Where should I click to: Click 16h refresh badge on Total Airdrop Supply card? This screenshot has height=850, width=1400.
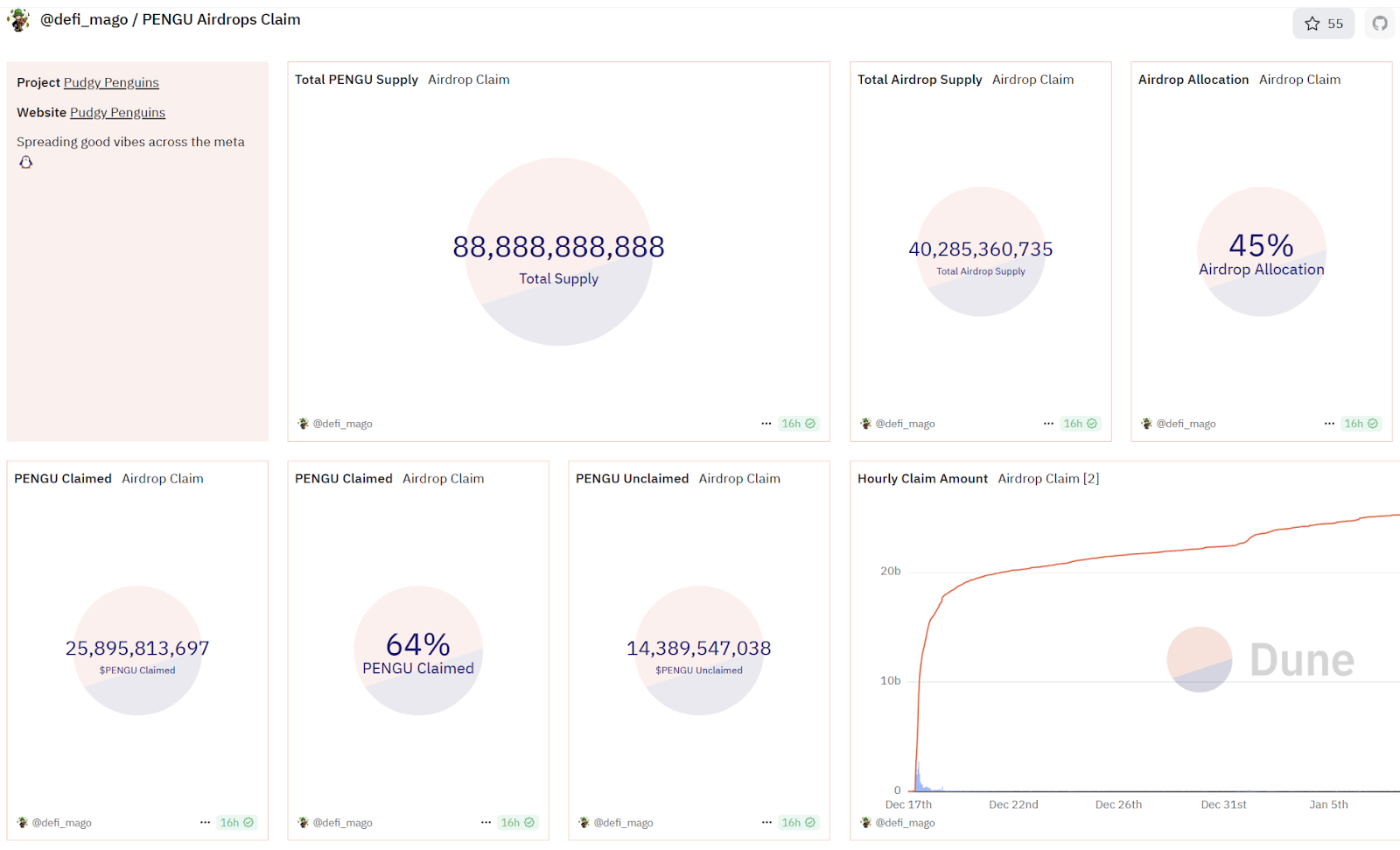1080,424
